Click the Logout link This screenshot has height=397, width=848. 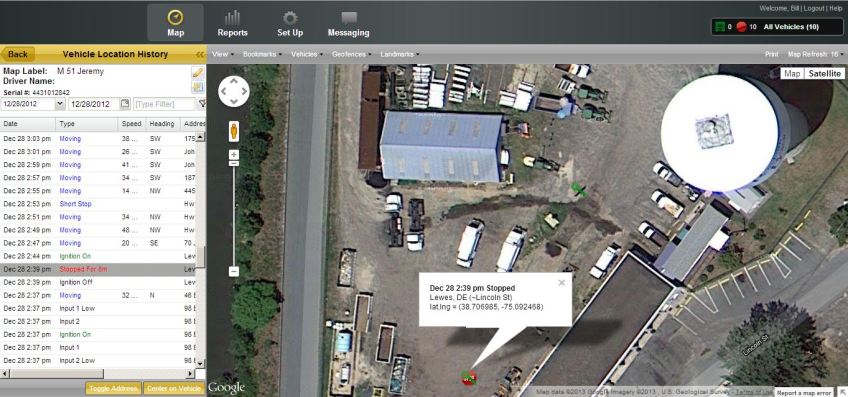tap(814, 9)
